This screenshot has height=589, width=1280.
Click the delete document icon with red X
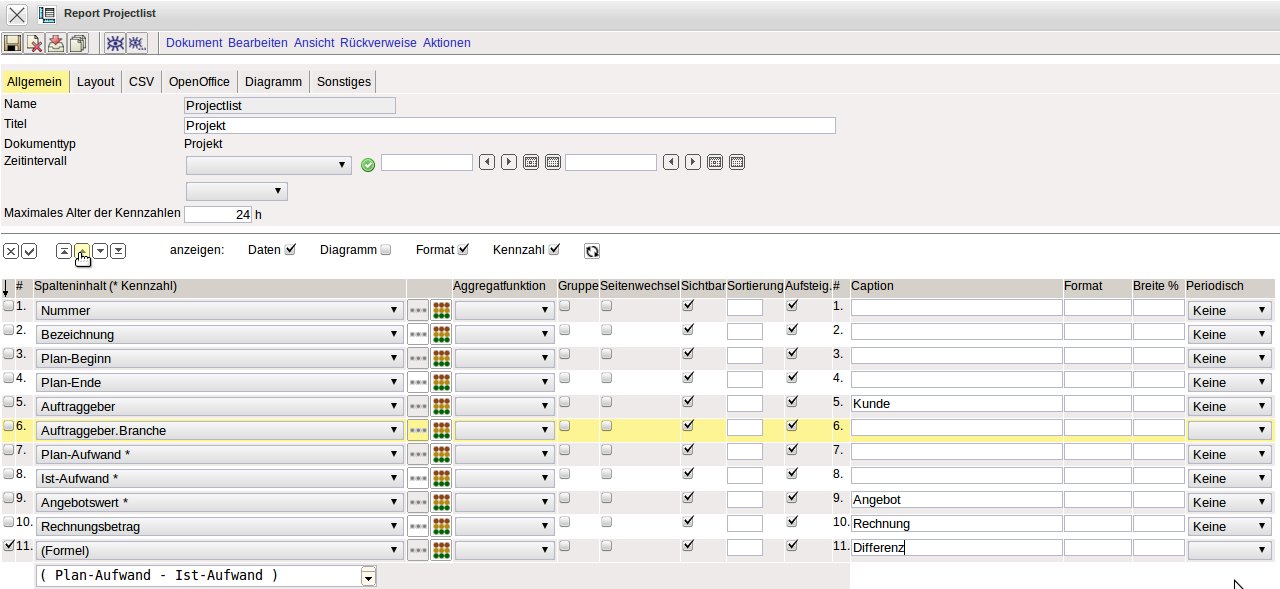[34, 43]
